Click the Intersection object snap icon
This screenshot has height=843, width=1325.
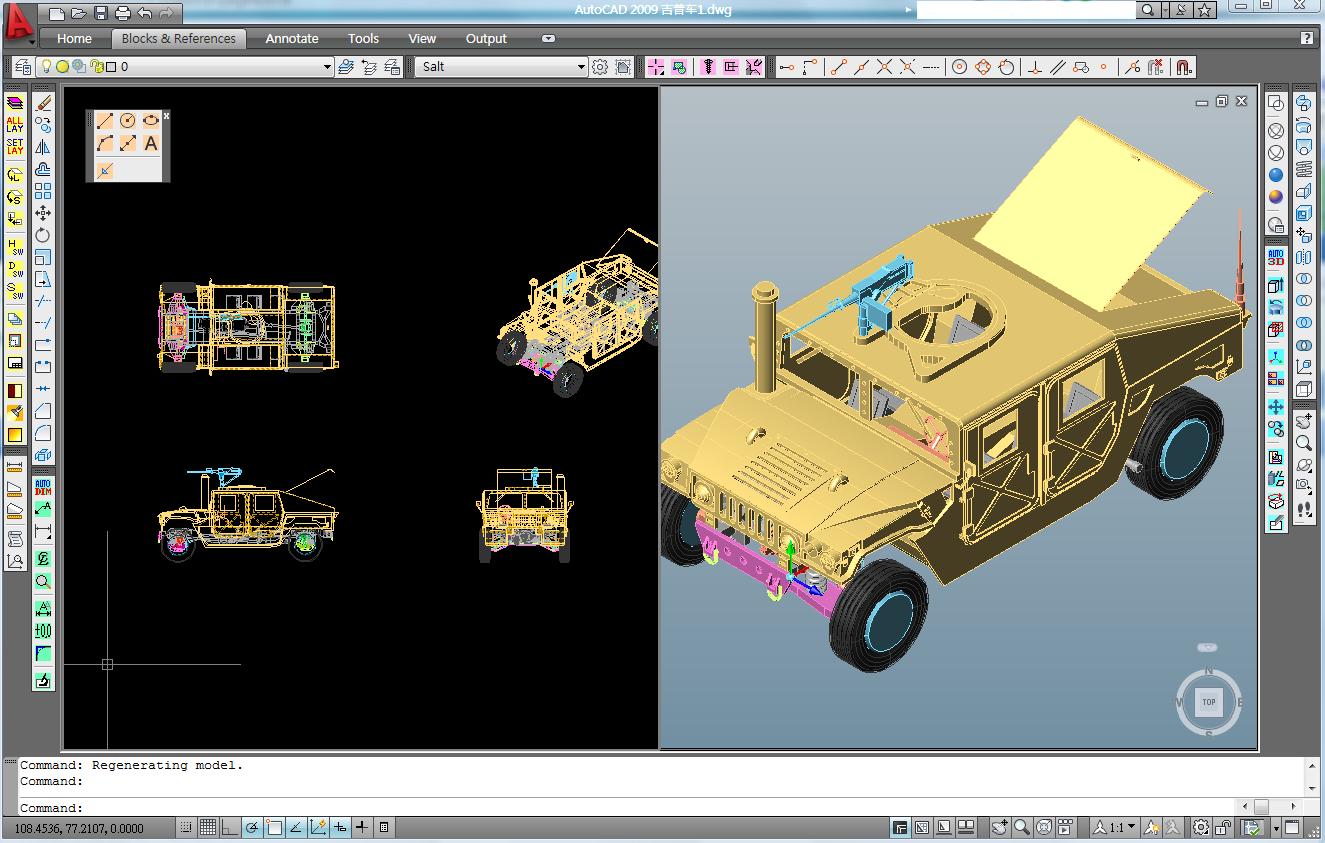click(885, 67)
